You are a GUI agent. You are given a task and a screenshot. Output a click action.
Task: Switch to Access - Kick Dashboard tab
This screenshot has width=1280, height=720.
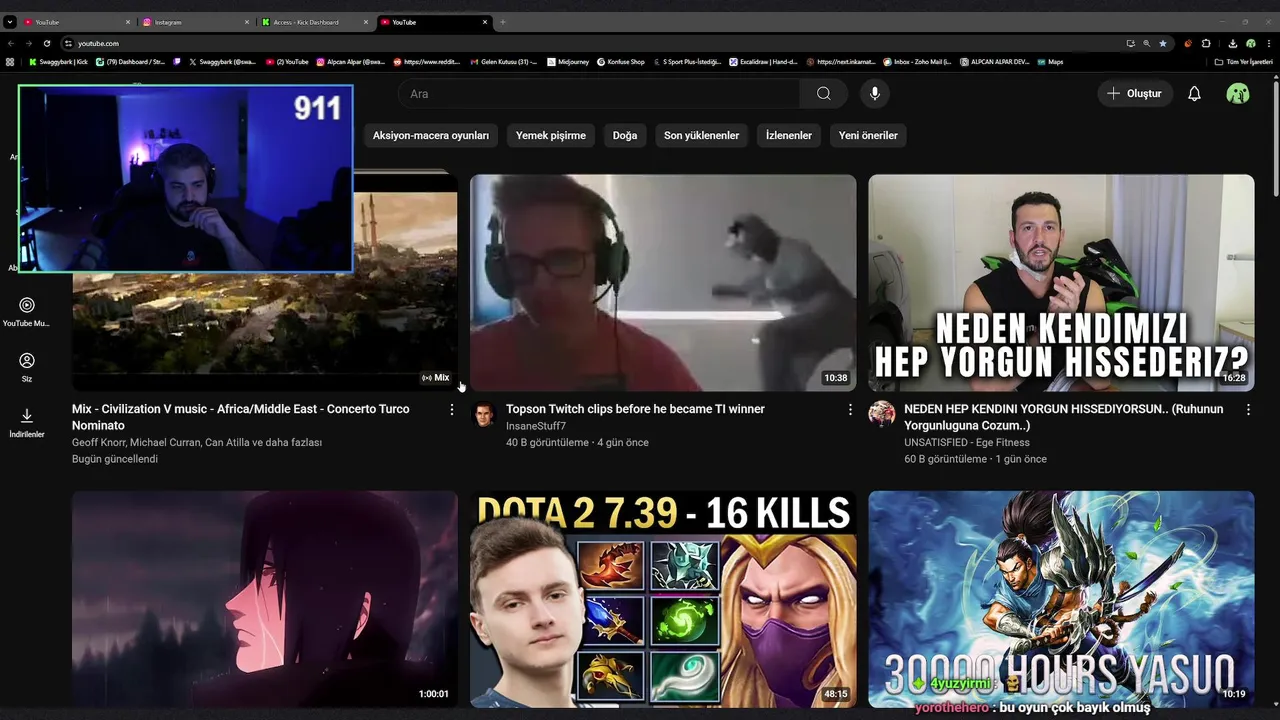(x=314, y=22)
